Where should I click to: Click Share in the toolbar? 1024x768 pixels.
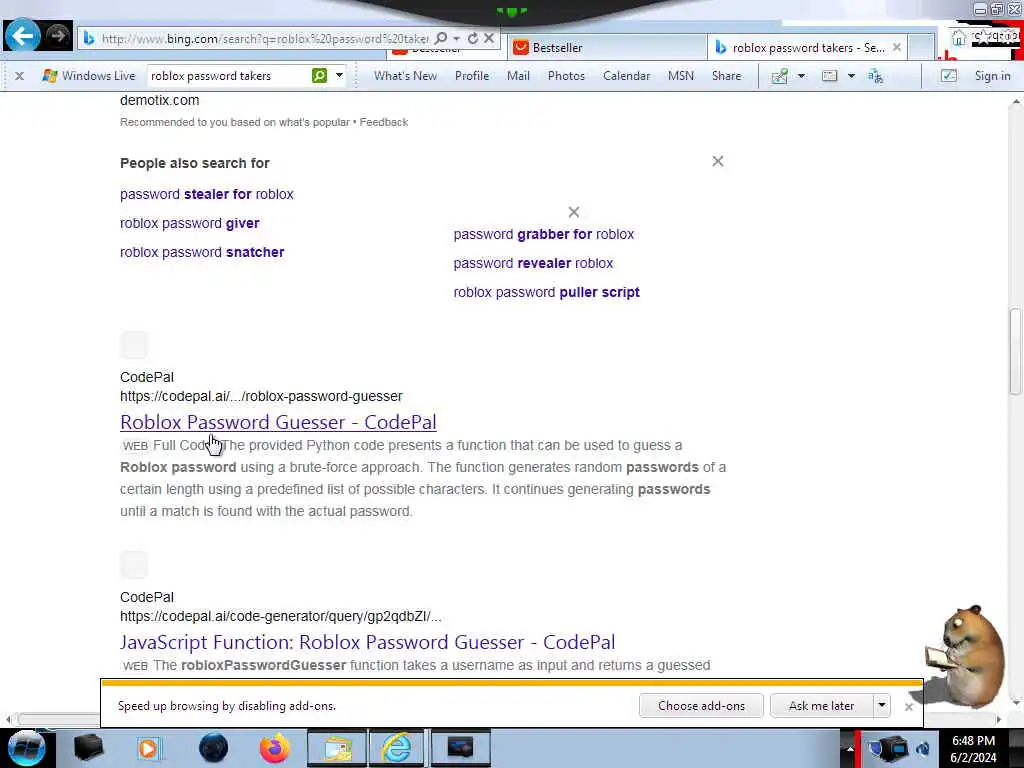tap(726, 76)
